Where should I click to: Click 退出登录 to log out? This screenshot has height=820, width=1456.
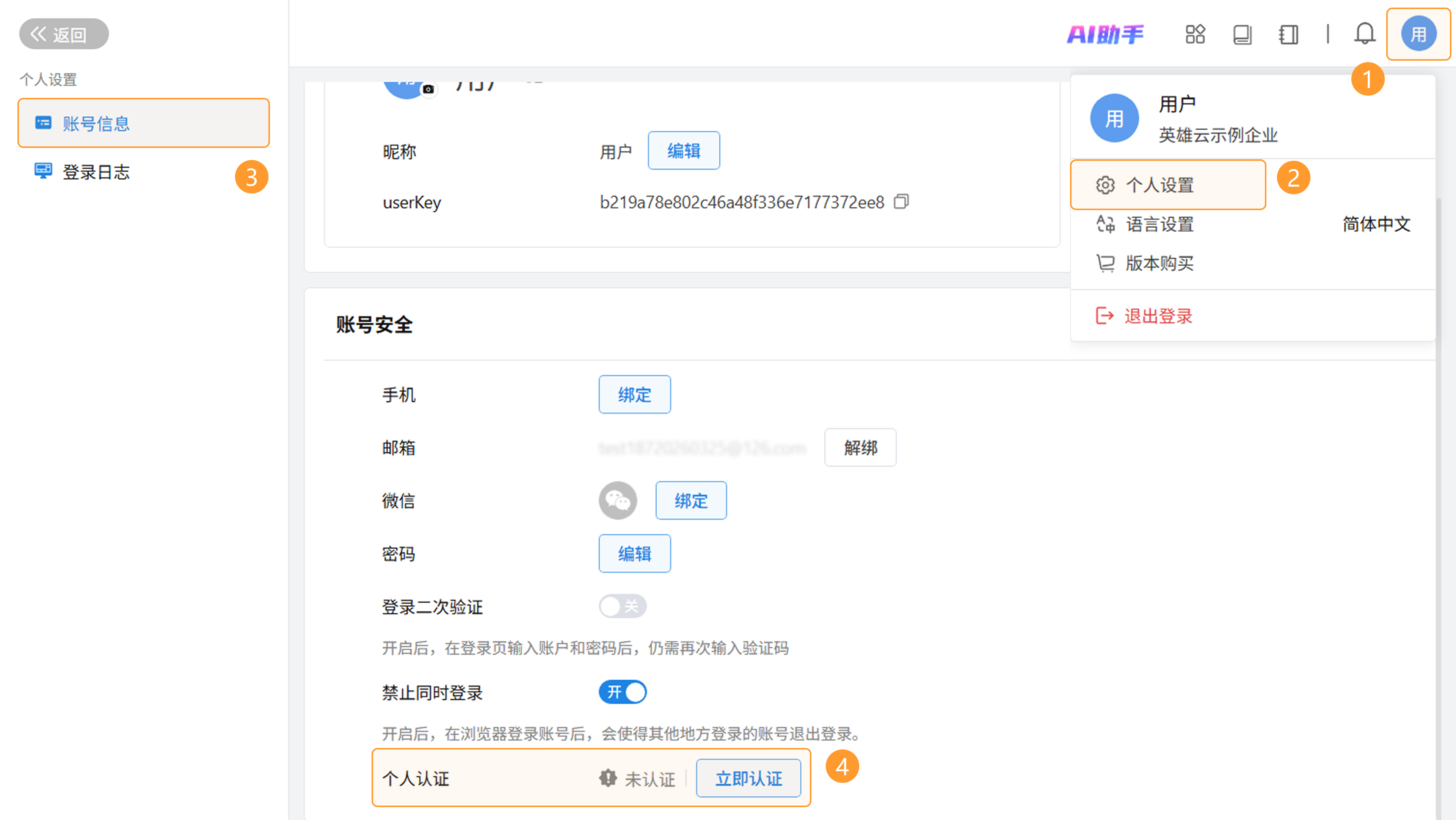coord(1158,316)
